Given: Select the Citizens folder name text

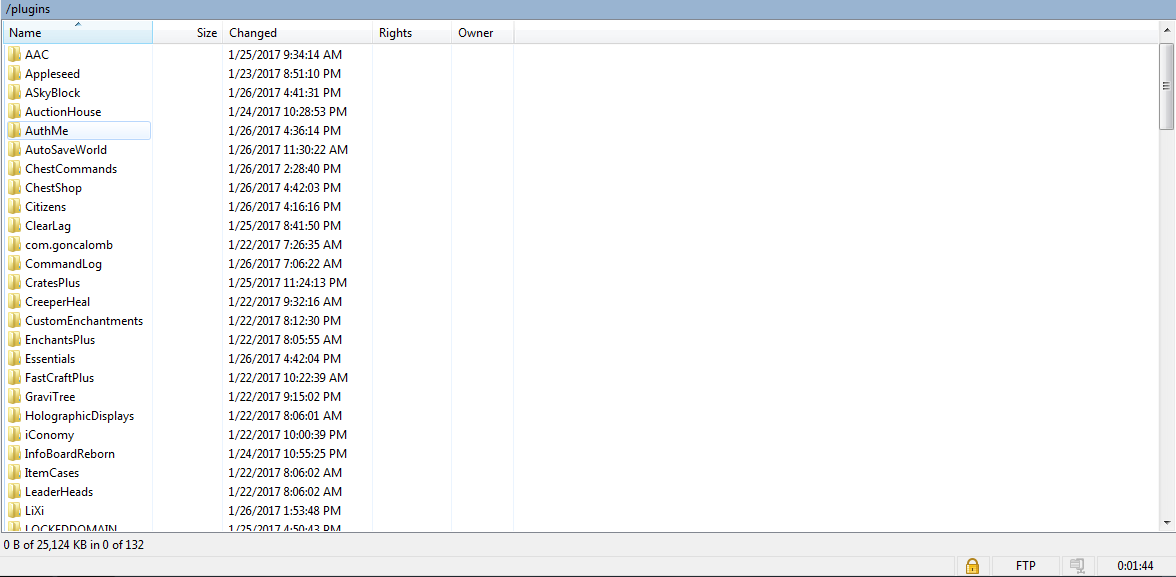Looking at the screenshot, I should coord(46,207).
